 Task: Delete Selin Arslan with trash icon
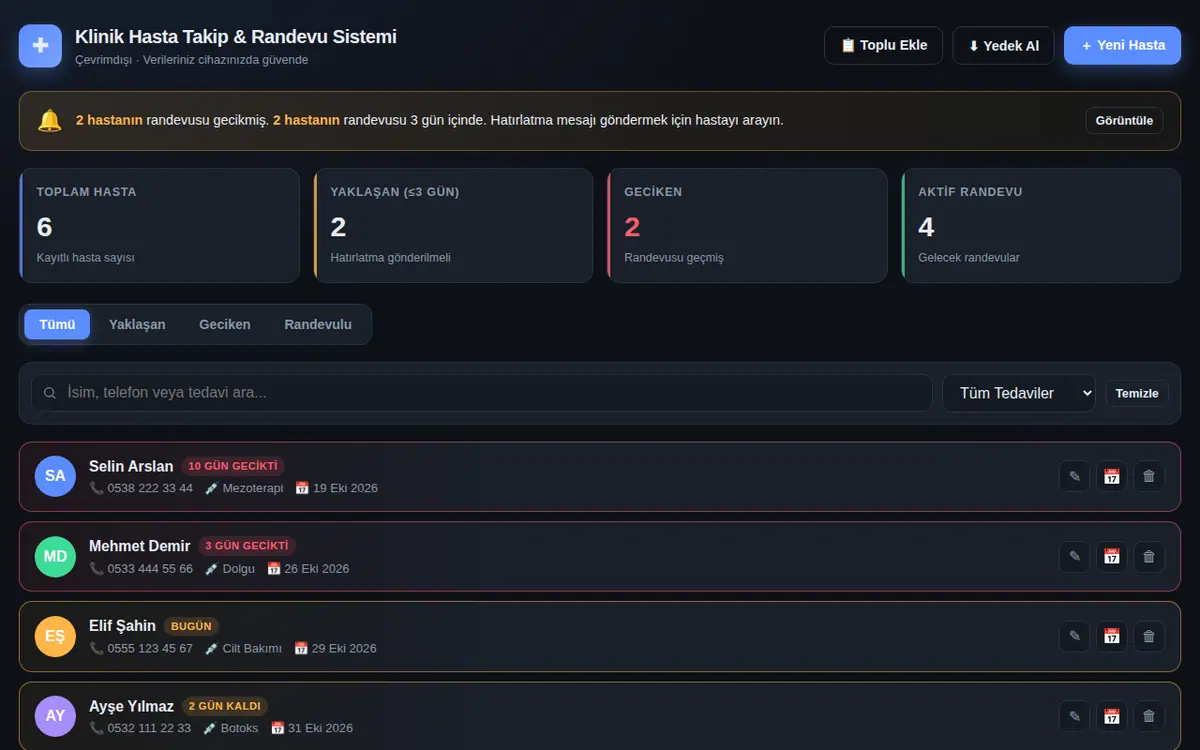pyautogui.click(x=1149, y=476)
